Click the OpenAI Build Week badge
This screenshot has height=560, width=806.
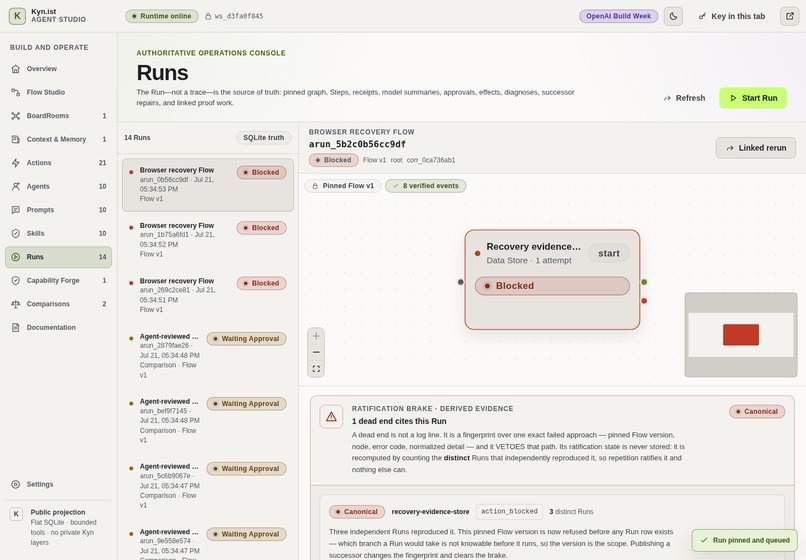[618, 16]
